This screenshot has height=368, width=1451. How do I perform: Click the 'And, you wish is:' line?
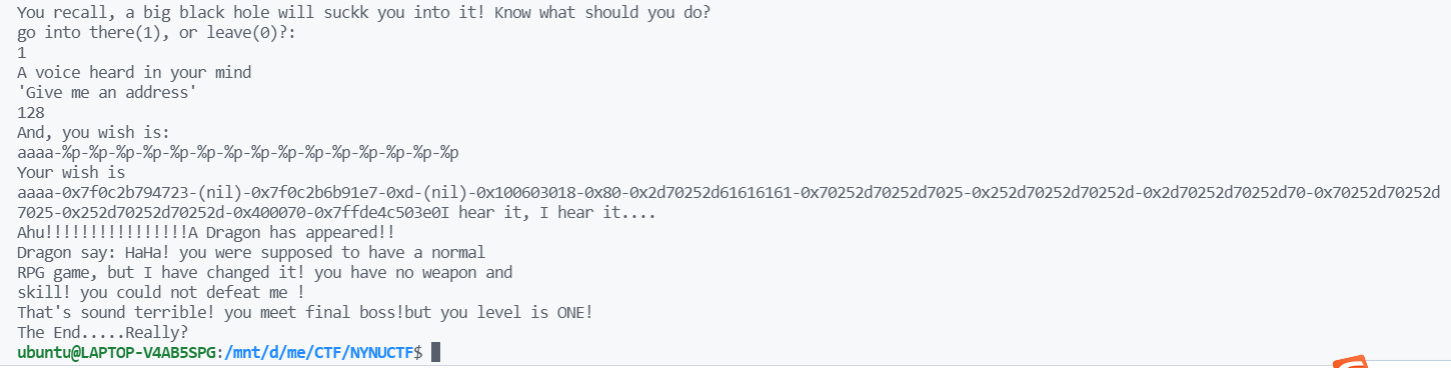pyautogui.click(x=94, y=133)
